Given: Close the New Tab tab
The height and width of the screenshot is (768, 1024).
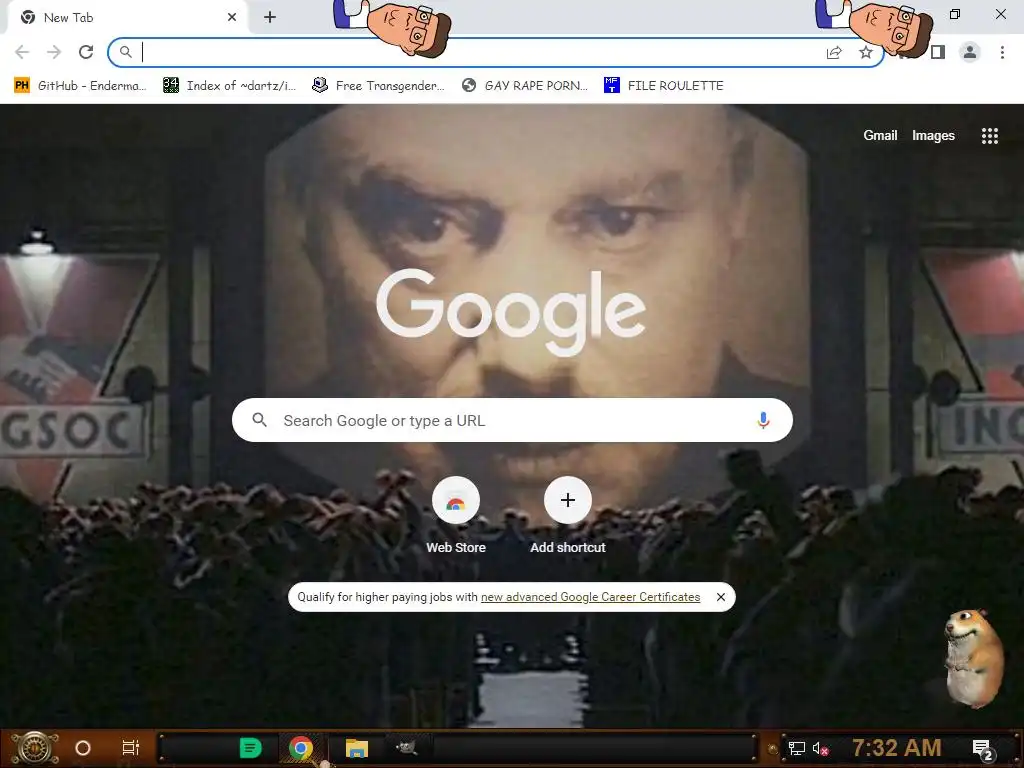Looking at the screenshot, I should pos(232,18).
